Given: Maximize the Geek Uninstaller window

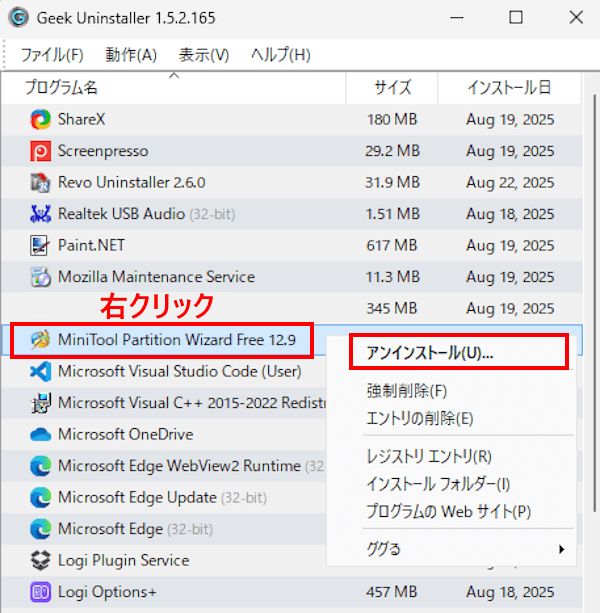Looking at the screenshot, I should [516, 18].
